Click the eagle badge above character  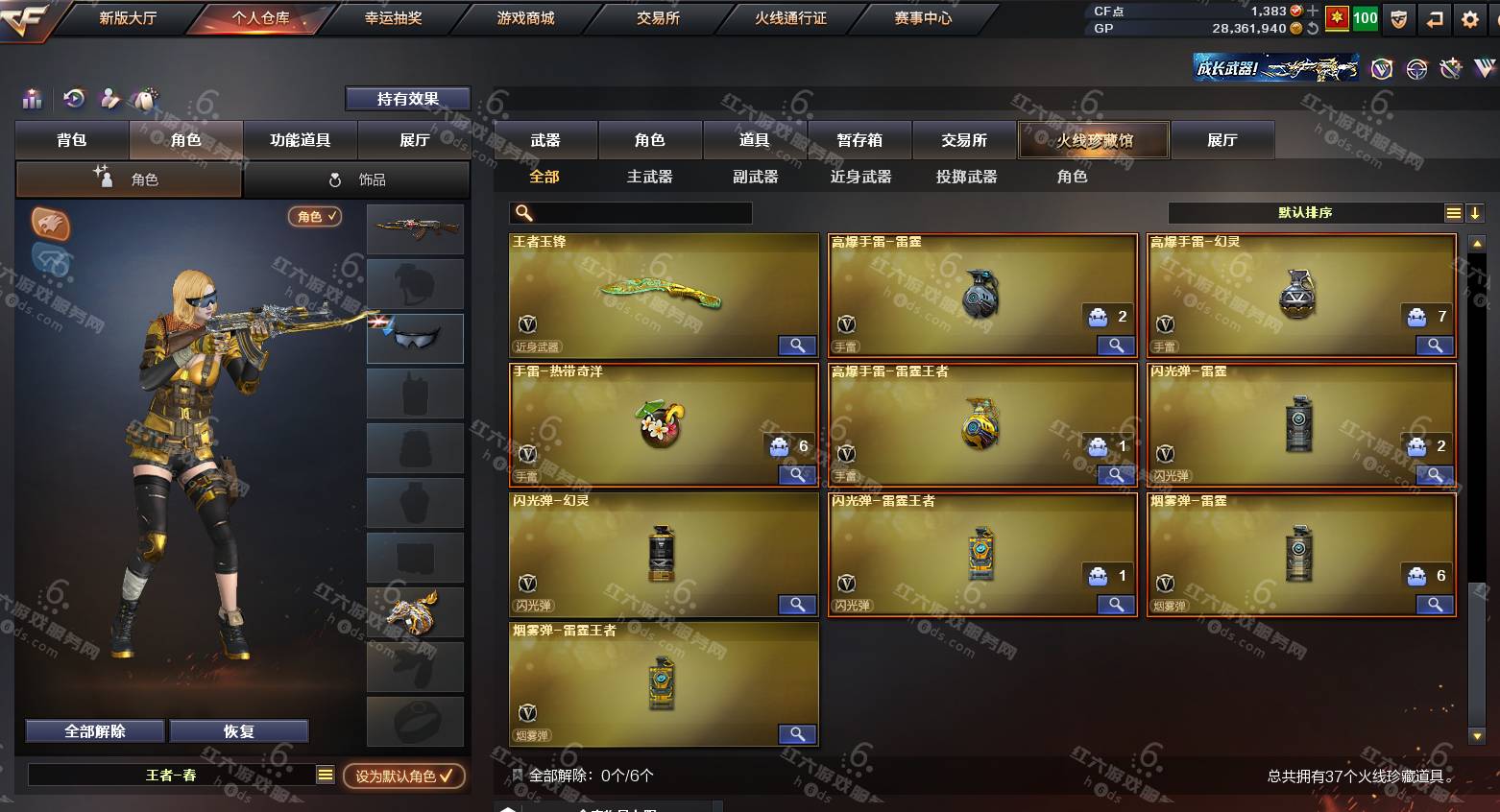pyautogui.click(x=50, y=223)
